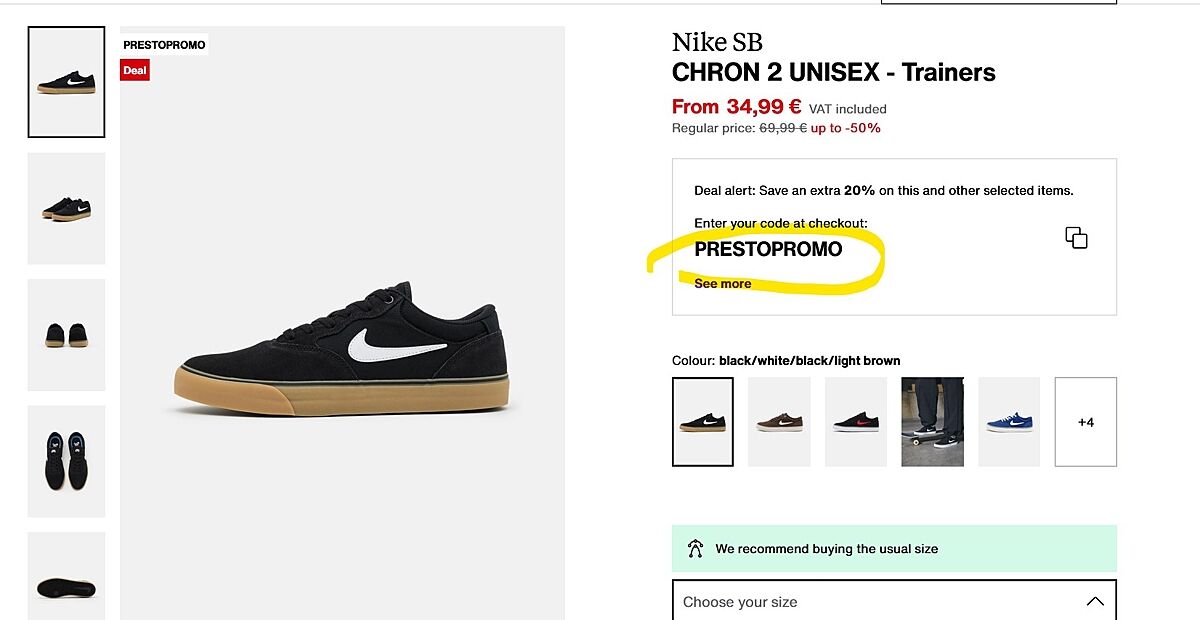Select the first side-view shoe thumbnail
The width and height of the screenshot is (1200, 620).
pos(66,82)
